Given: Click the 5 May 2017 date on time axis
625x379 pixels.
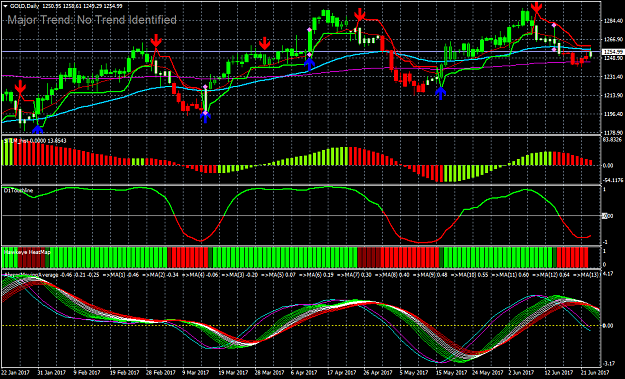Looking at the screenshot, I should (415, 373).
